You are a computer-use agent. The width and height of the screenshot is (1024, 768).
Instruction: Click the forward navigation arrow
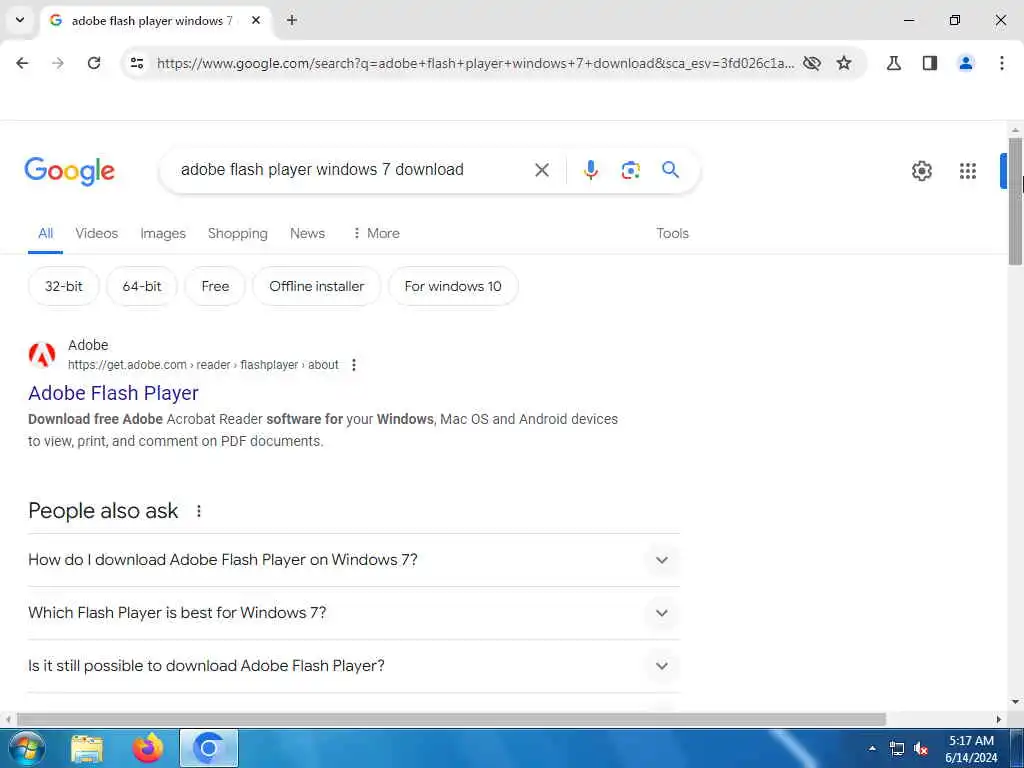pos(58,63)
